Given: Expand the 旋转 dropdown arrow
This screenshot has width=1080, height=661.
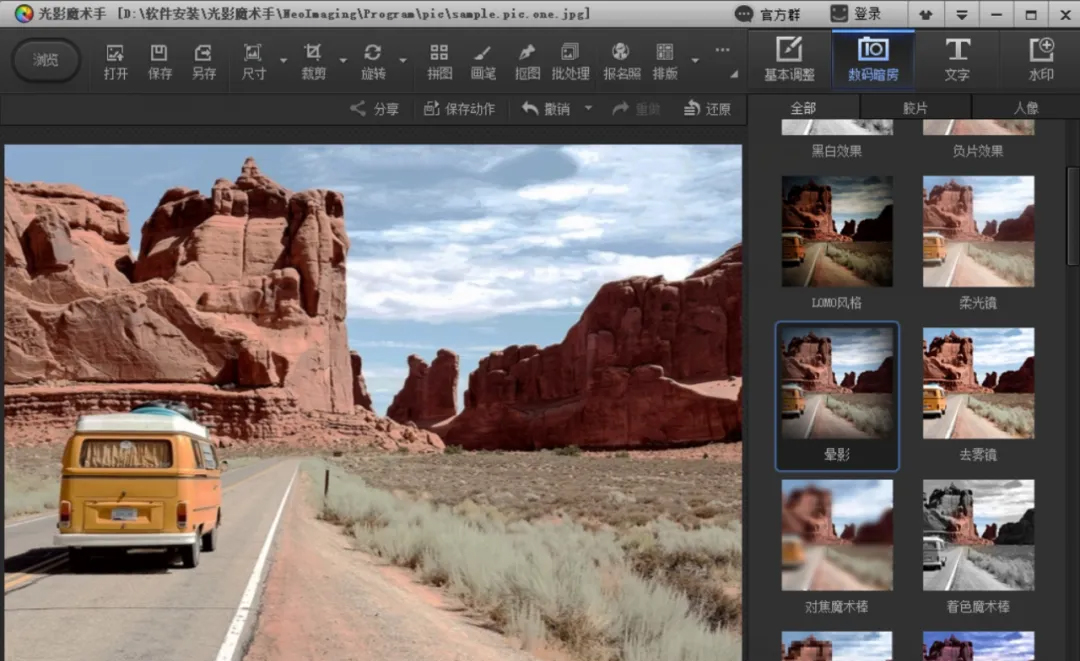Looking at the screenshot, I should [x=403, y=61].
